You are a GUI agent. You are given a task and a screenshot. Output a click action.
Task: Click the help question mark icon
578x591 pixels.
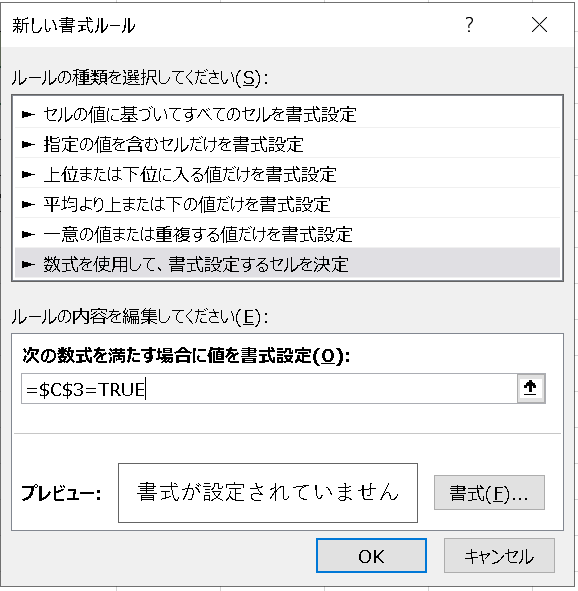[469, 25]
